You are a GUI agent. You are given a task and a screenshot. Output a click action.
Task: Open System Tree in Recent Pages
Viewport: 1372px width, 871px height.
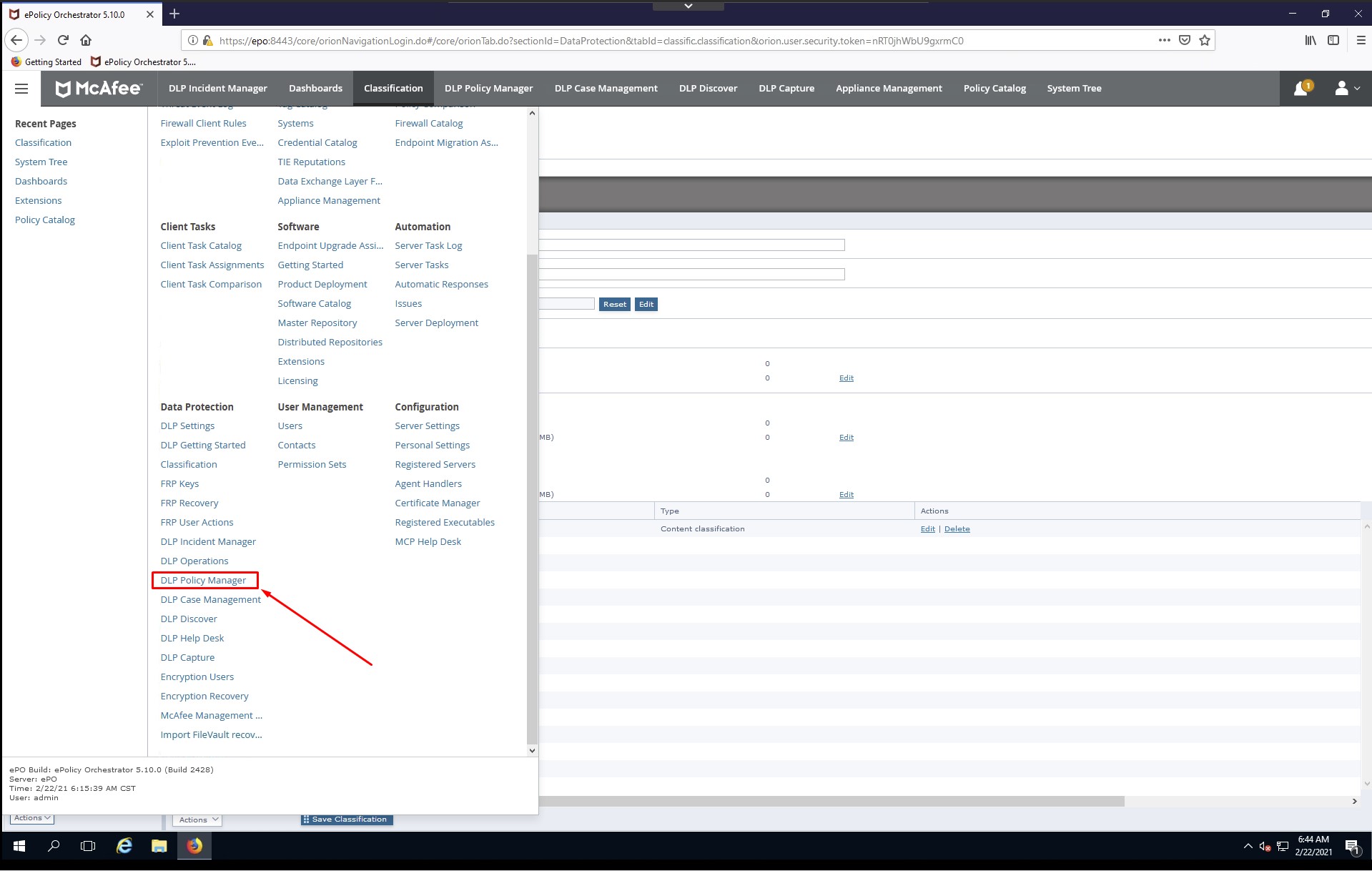tap(41, 162)
